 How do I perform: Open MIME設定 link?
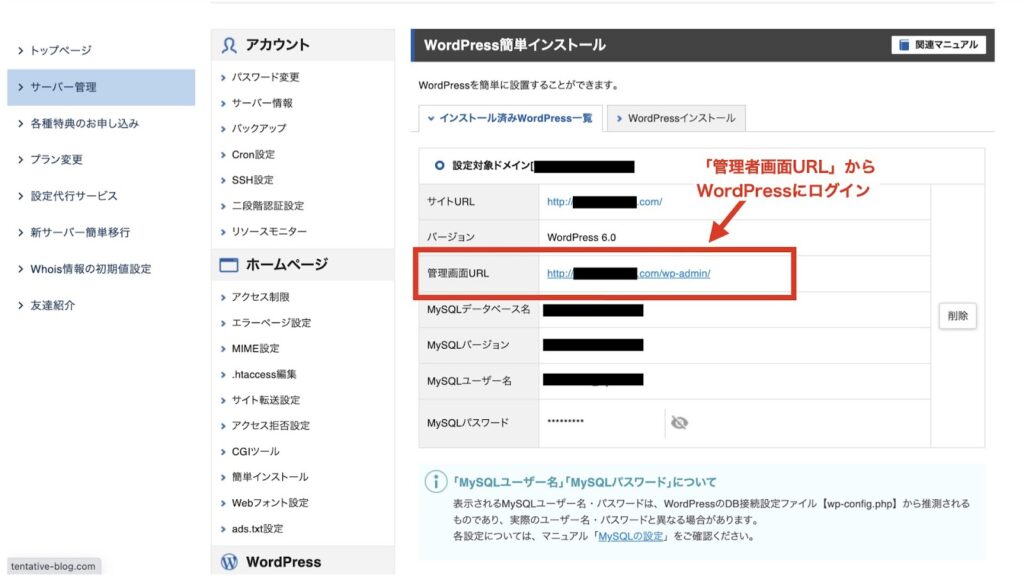pyautogui.click(x=255, y=349)
